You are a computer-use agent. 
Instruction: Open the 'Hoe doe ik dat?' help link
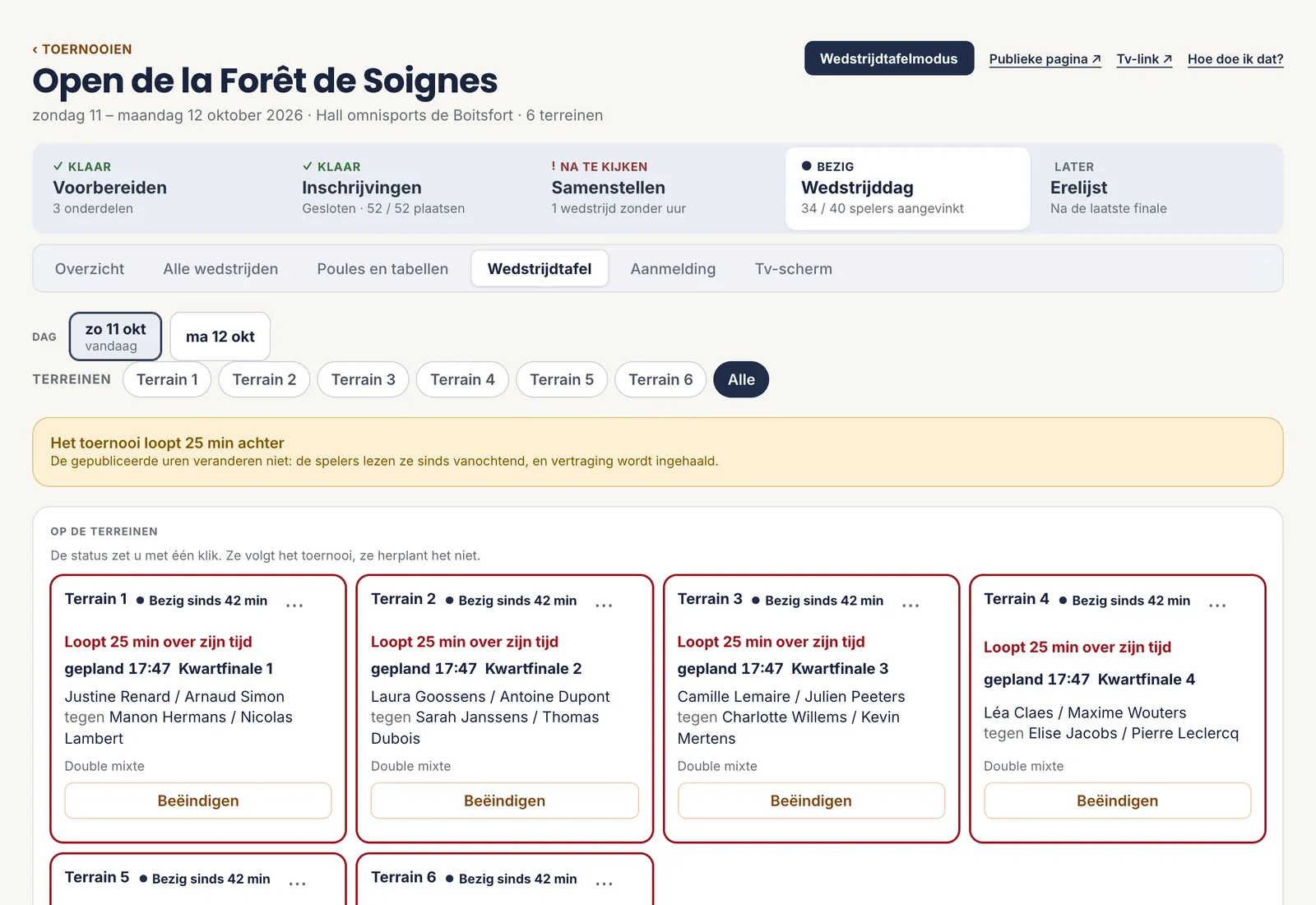[x=1235, y=59]
